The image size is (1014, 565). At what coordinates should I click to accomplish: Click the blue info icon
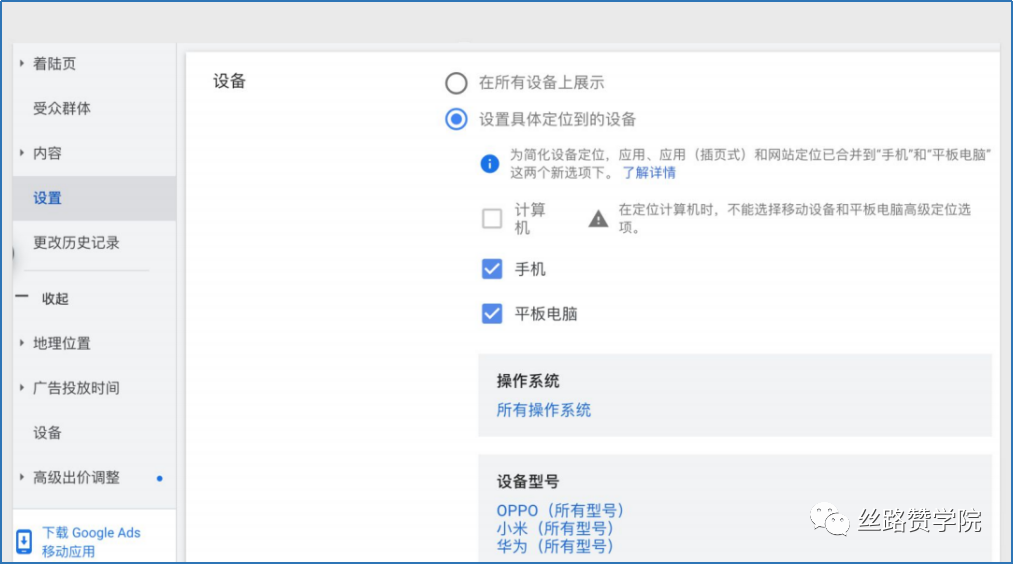tap(490, 164)
